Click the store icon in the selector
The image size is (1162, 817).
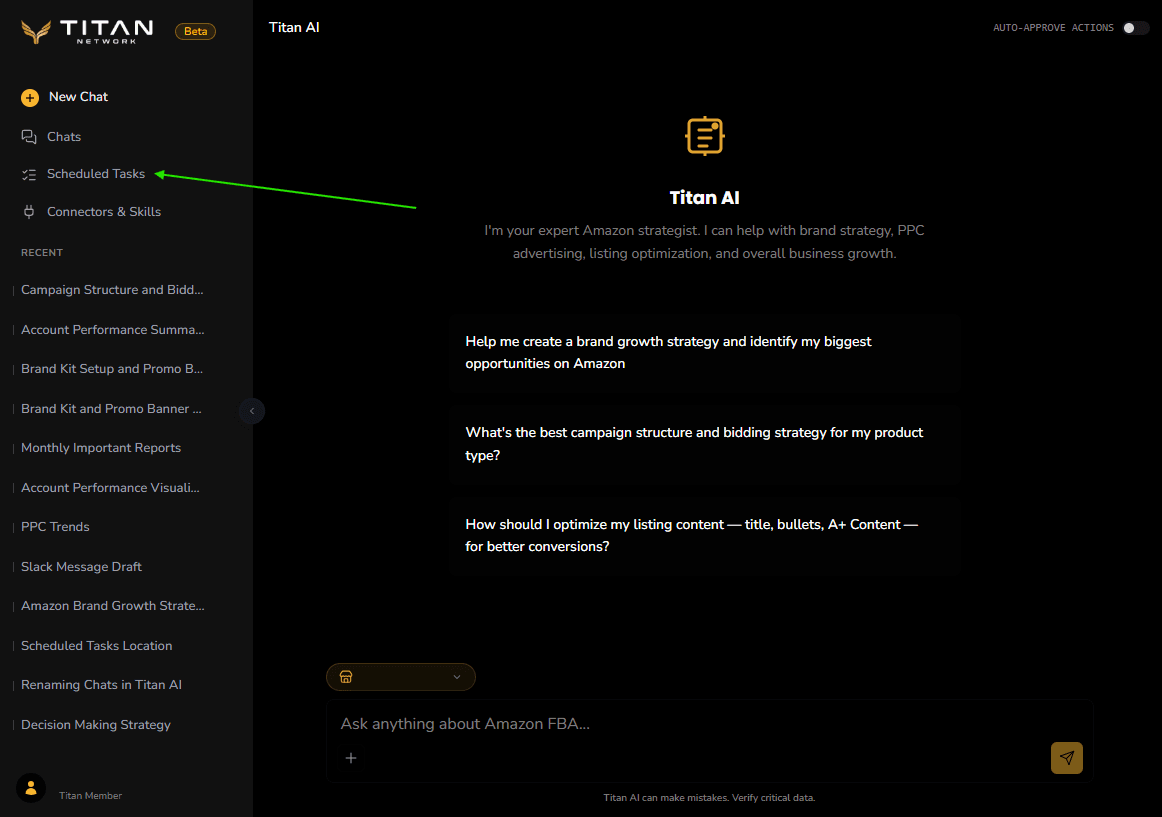346,677
